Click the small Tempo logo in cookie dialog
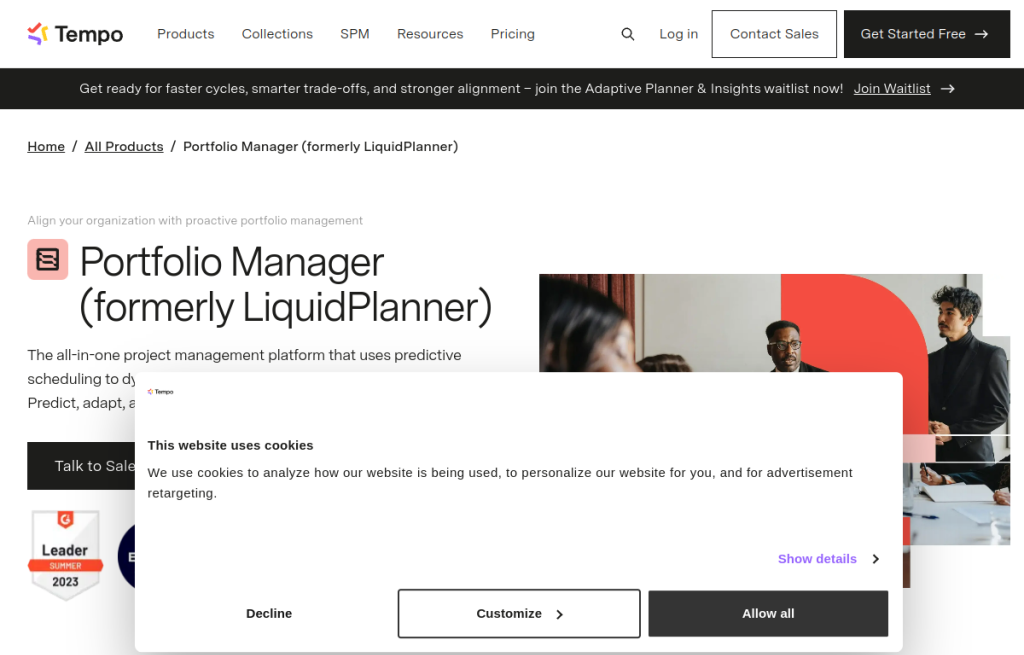This screenshot has width=1024, height=655. click(x=161, y=391)
